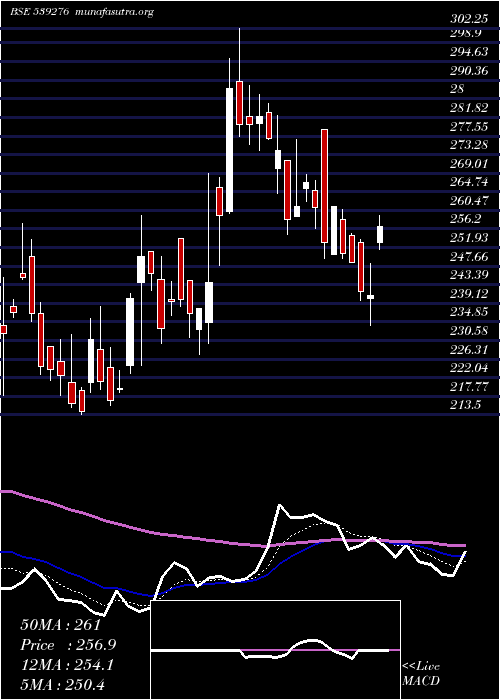500x700 pixels.
Task: Select the last white candle near 256
Action: tap(380, 234)
